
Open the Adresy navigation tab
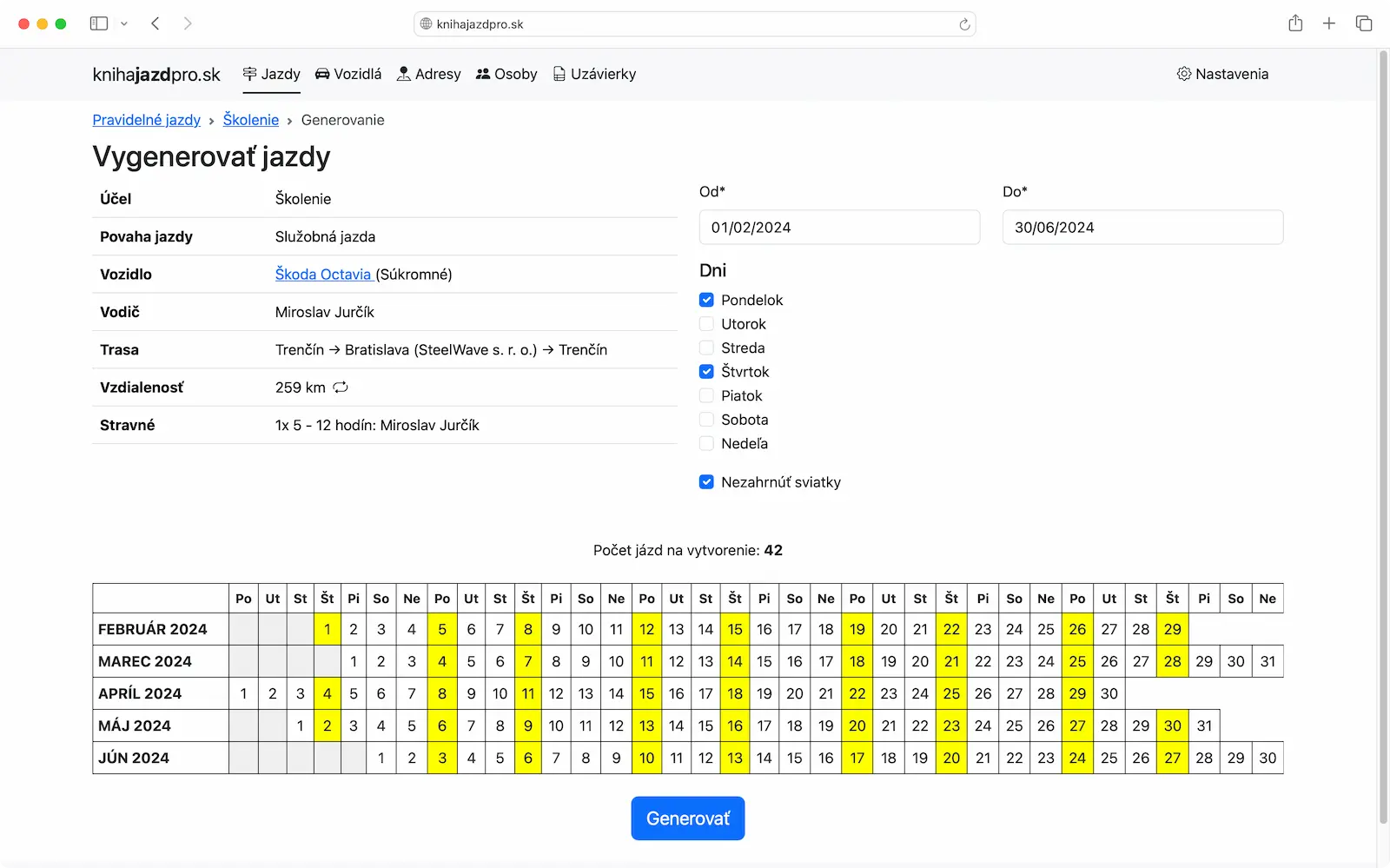coord(429,74)
